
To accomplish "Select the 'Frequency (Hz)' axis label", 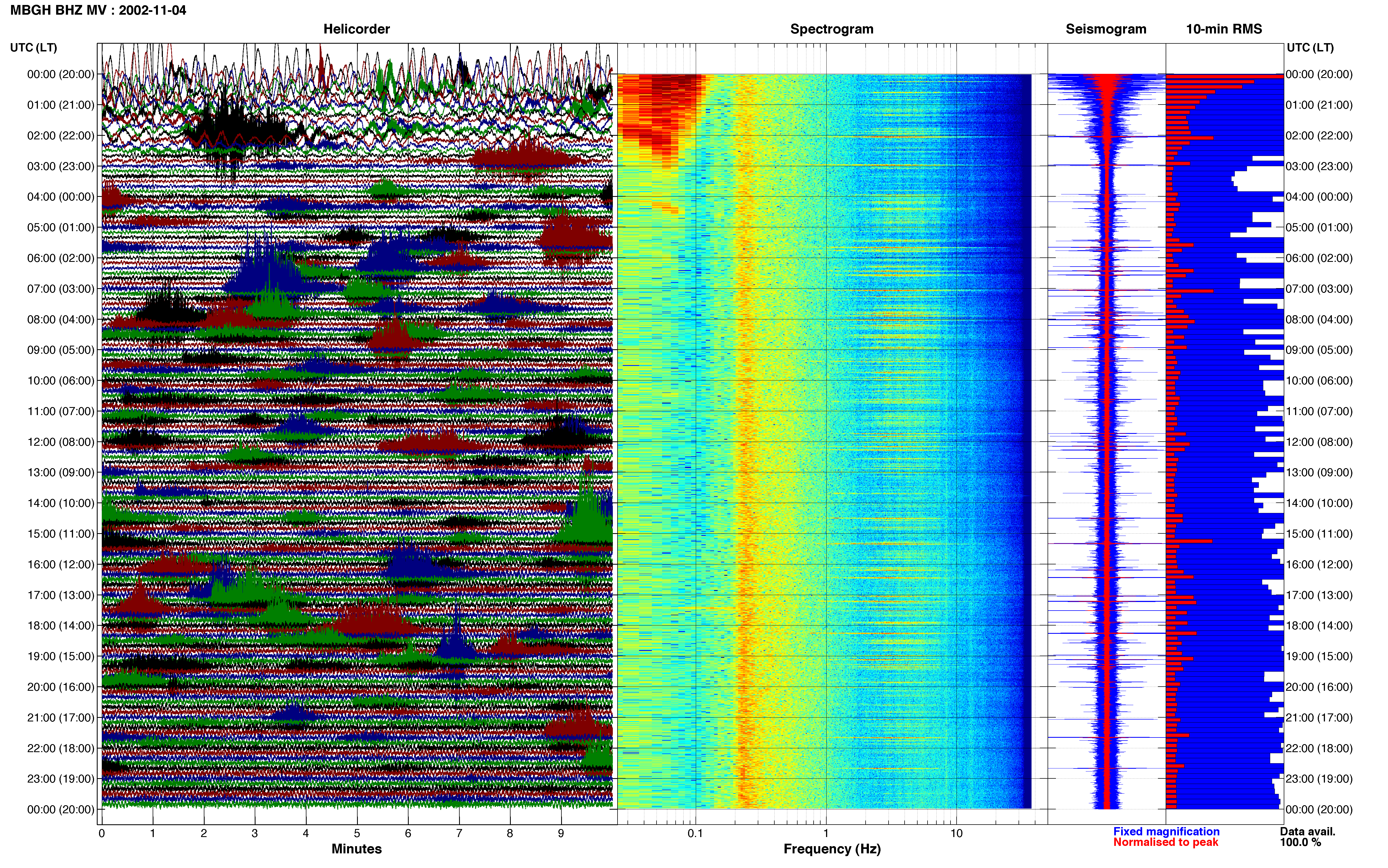I will point(832,849).
